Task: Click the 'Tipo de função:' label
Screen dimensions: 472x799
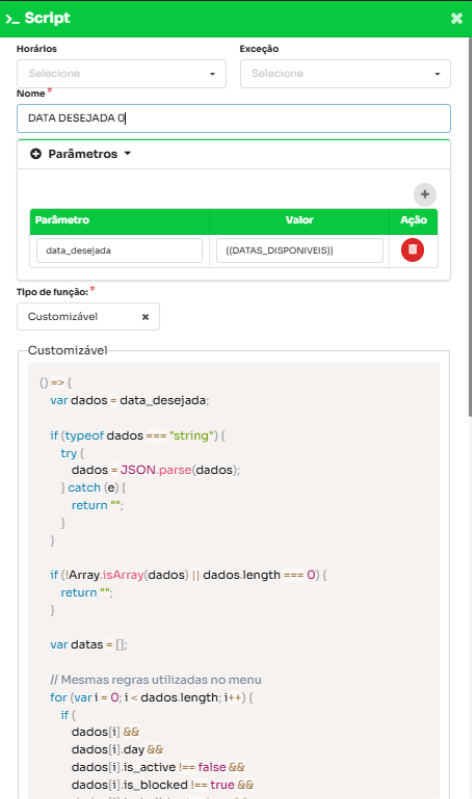Action: 52,292
